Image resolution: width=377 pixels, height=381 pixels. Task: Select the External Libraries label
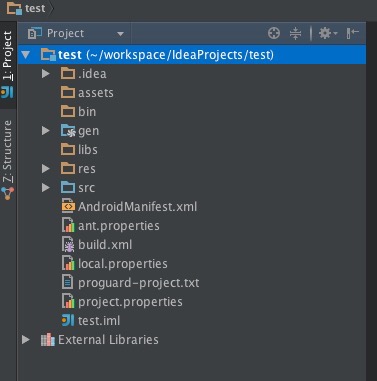(x=108, y=340)
